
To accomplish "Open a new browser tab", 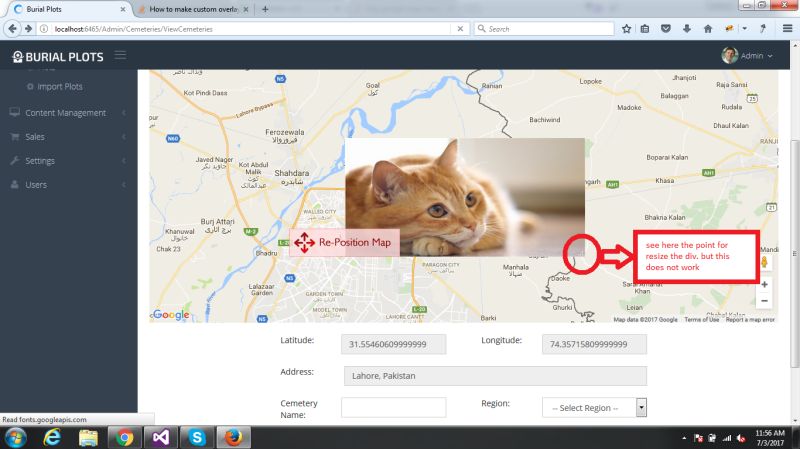I will point(265,9).
